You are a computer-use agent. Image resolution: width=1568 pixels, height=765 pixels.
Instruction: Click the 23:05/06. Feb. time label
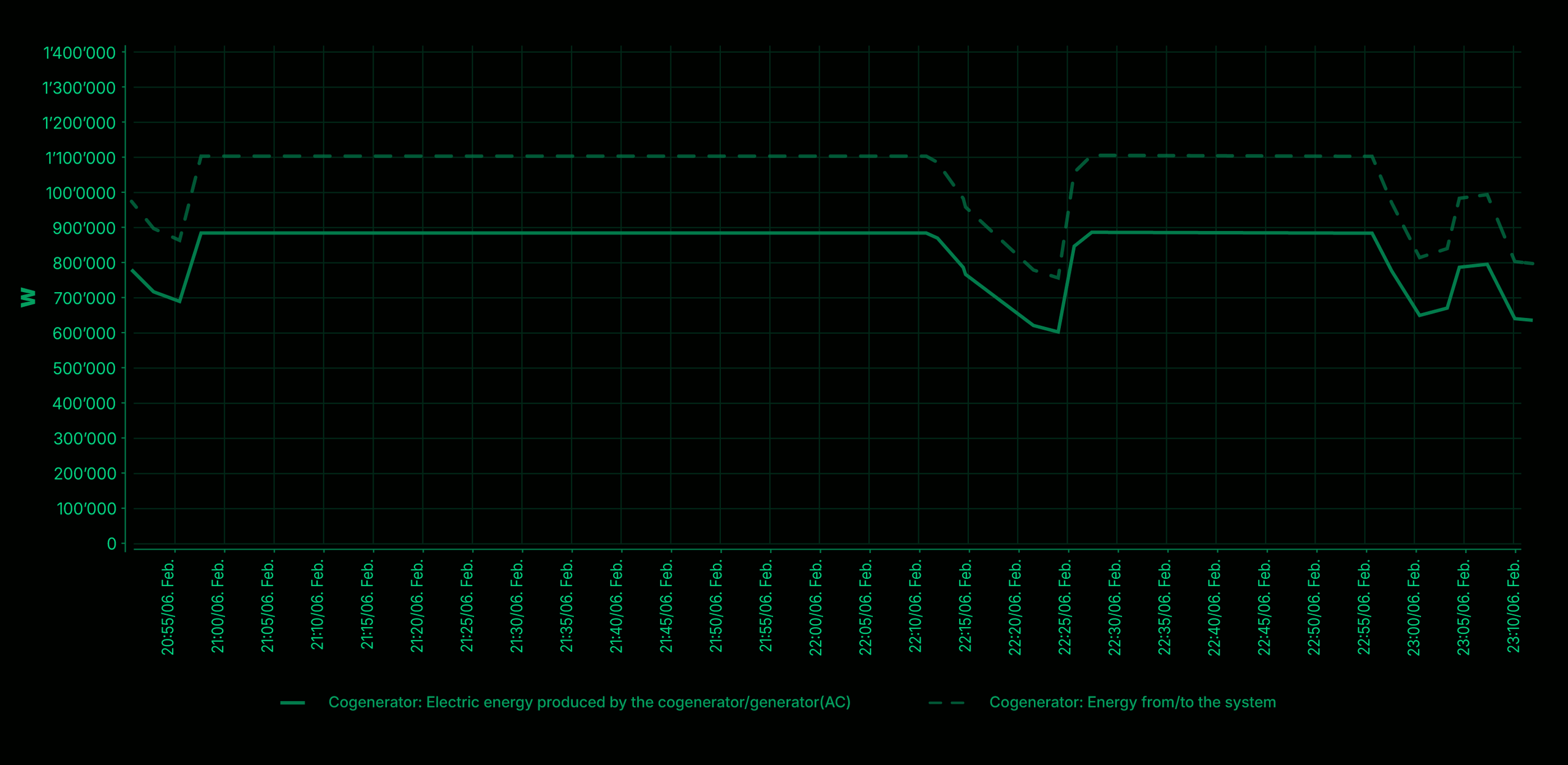coord(1463,608)
